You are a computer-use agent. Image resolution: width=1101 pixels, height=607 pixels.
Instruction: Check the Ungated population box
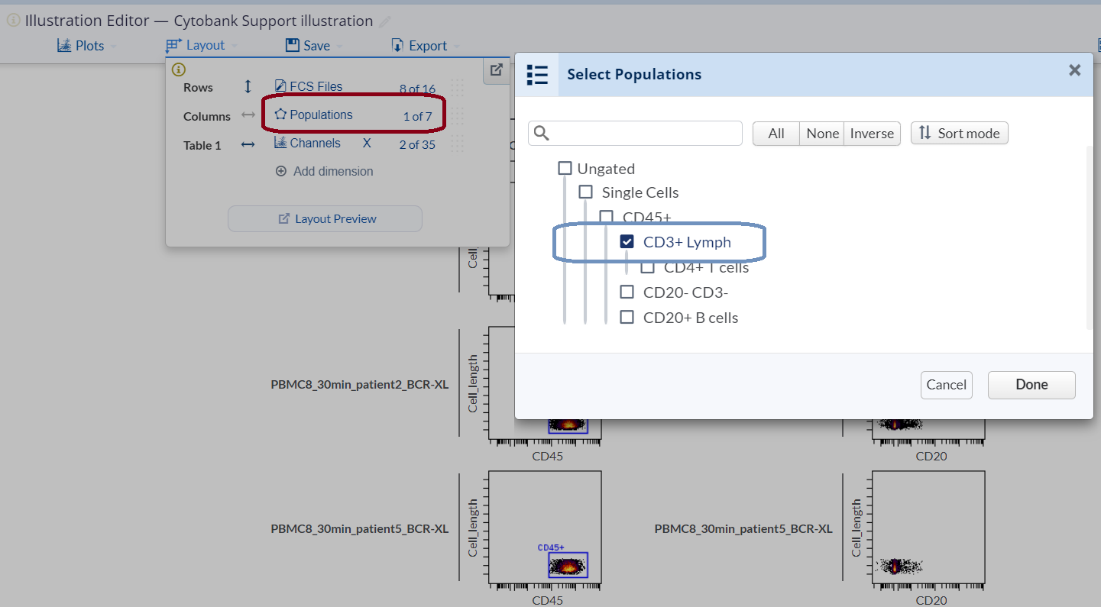[x=565, y=168]
